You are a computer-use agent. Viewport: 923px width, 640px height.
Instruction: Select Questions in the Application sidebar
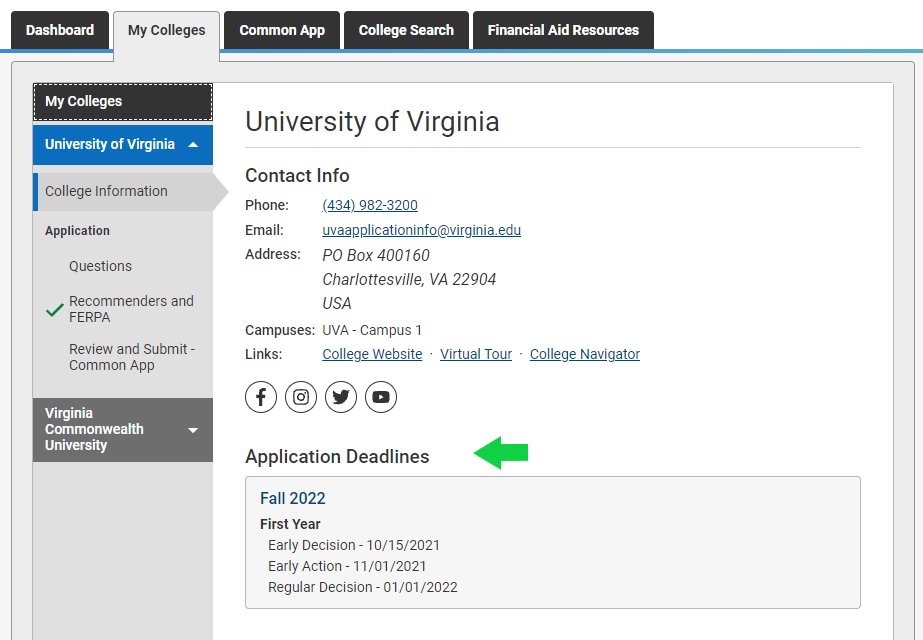click(100, 266)
